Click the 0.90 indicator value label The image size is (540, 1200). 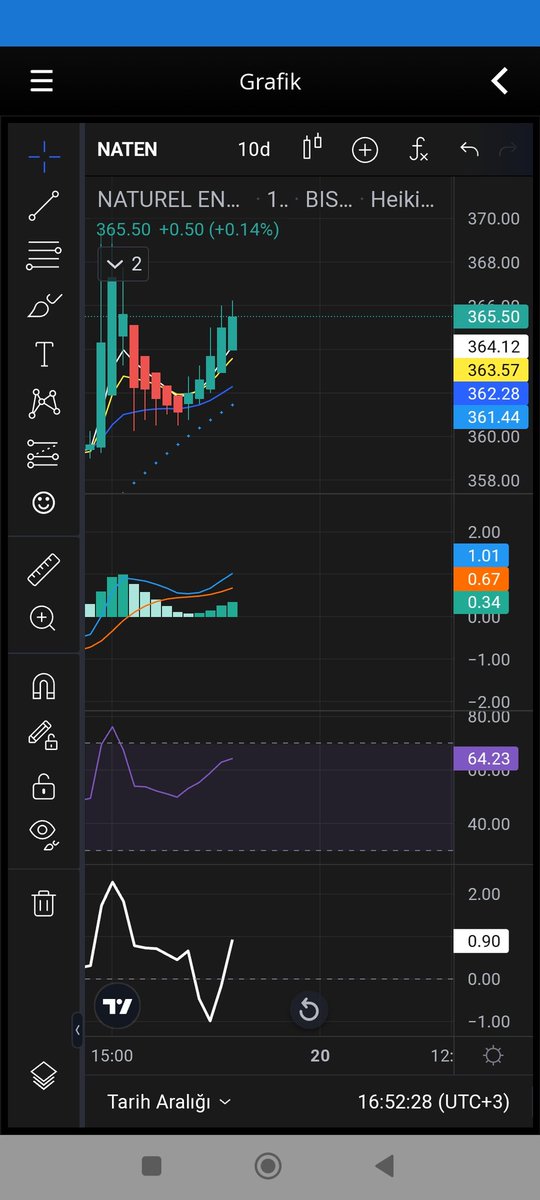coord(481,941)
